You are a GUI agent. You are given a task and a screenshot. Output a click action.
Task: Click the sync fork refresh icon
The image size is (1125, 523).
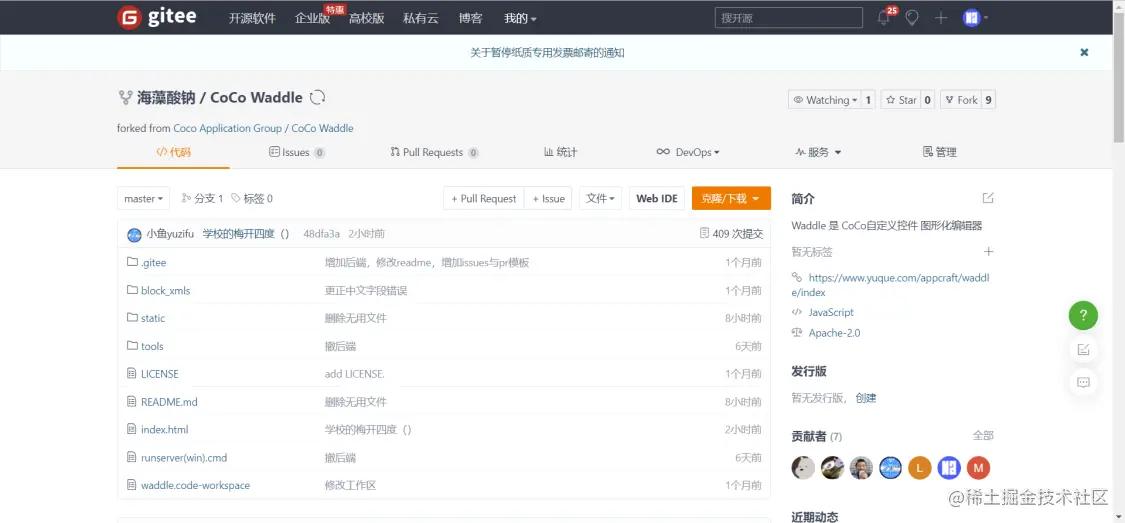point(317,98)
